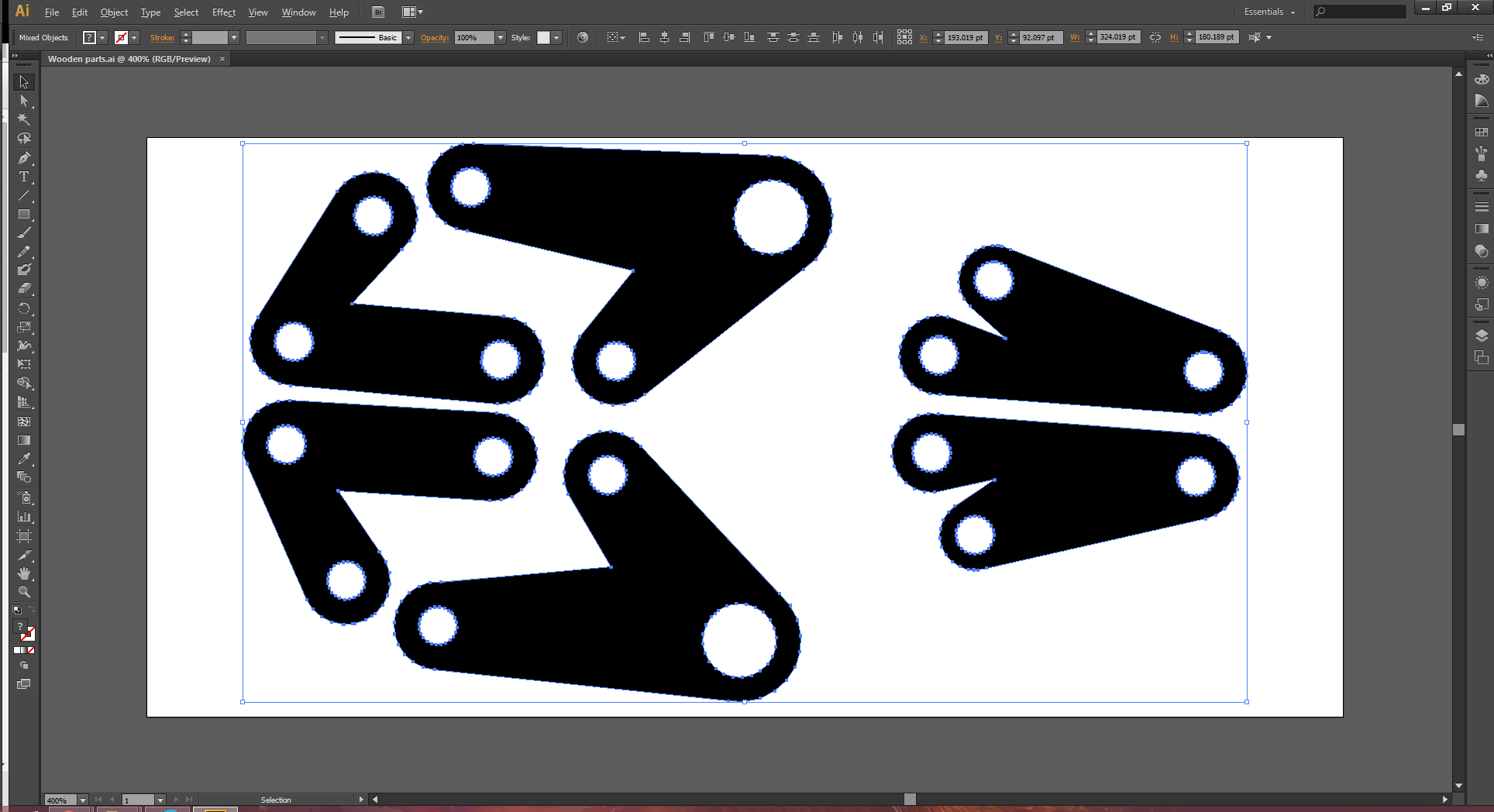1494x812 pixels.
Task: Open the Select menu
Action: [x=186, y=12]
